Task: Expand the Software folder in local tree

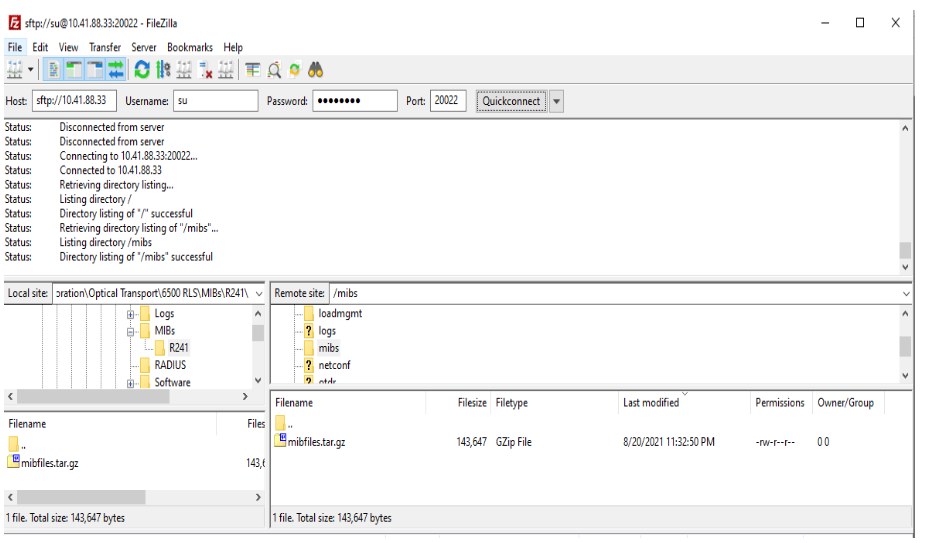Action: (130, 383)
